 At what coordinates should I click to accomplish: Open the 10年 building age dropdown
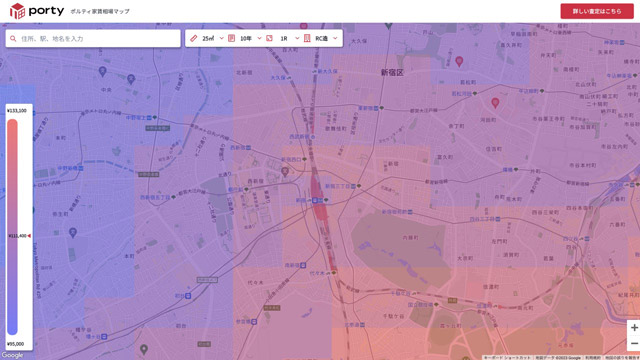click(250, 38)
